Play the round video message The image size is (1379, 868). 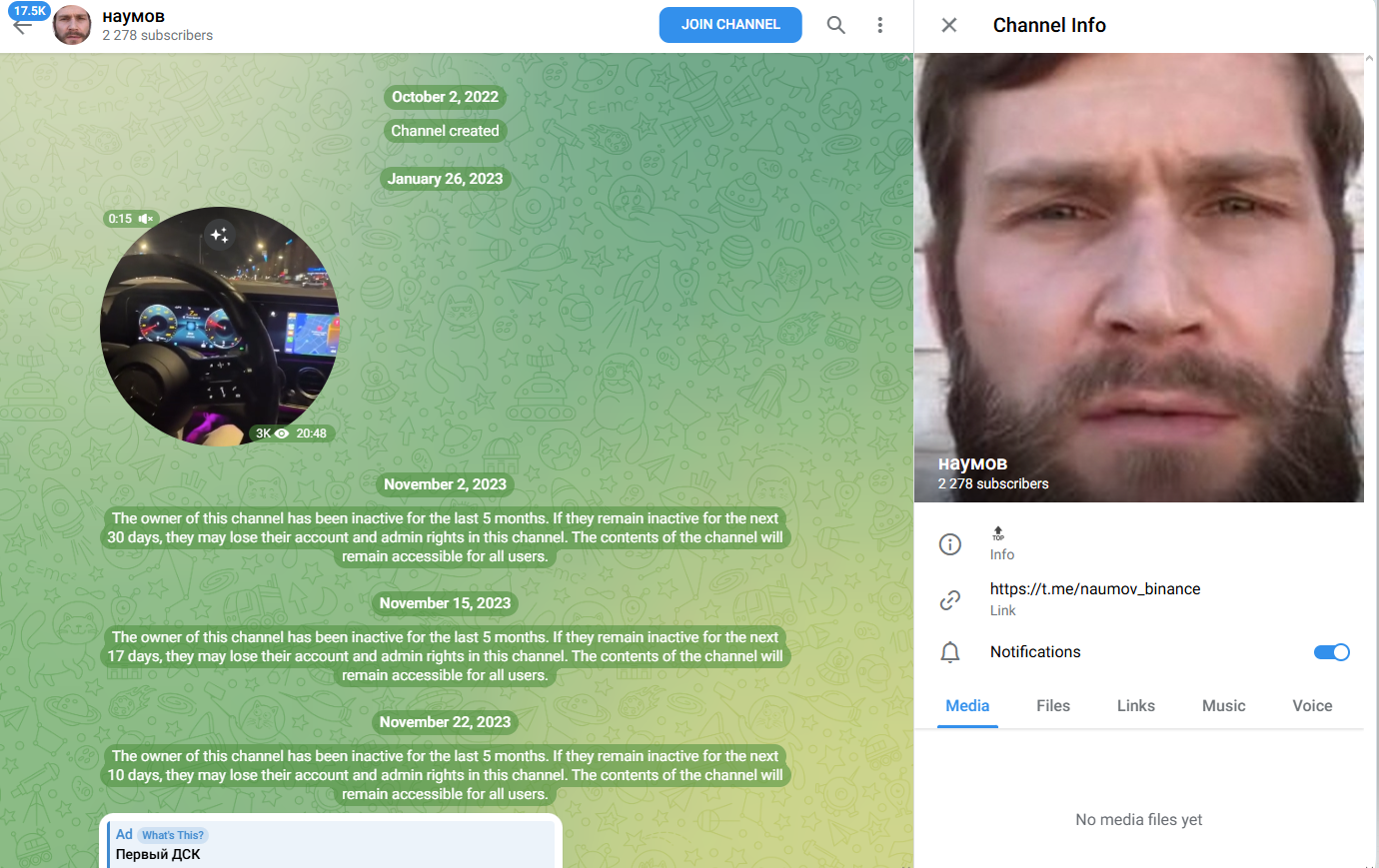220,327
